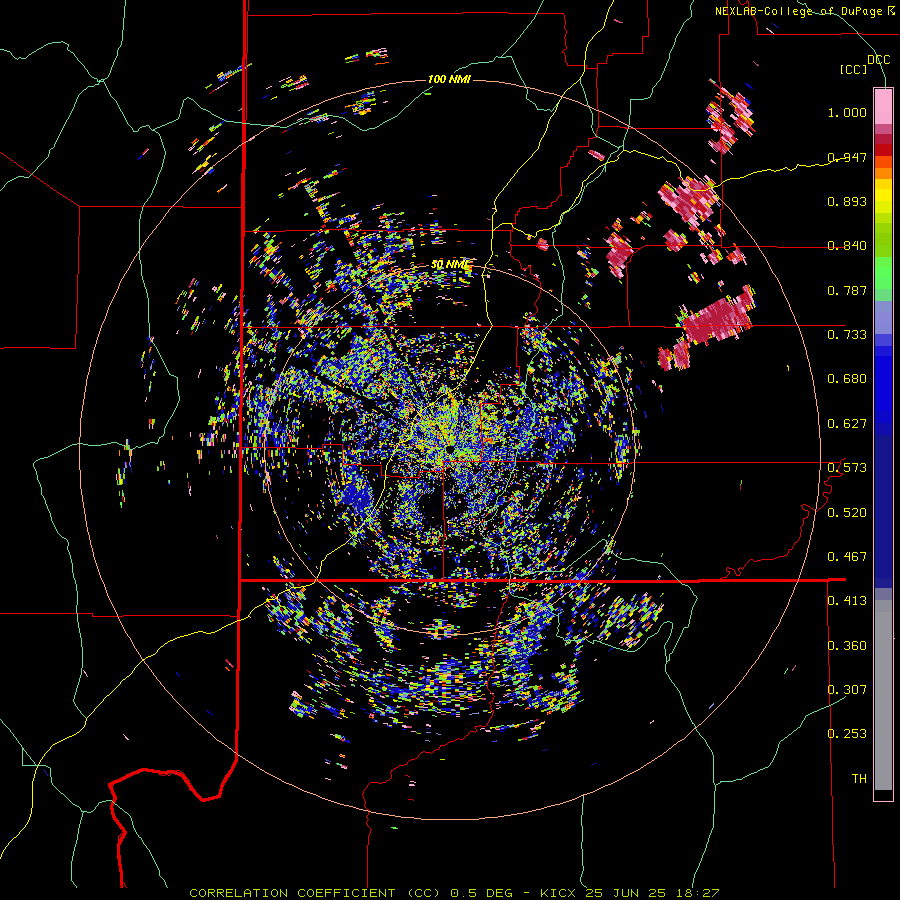Click the 0.307 legend value
This screenshot has width=900, height=900.
coord(847,690)
